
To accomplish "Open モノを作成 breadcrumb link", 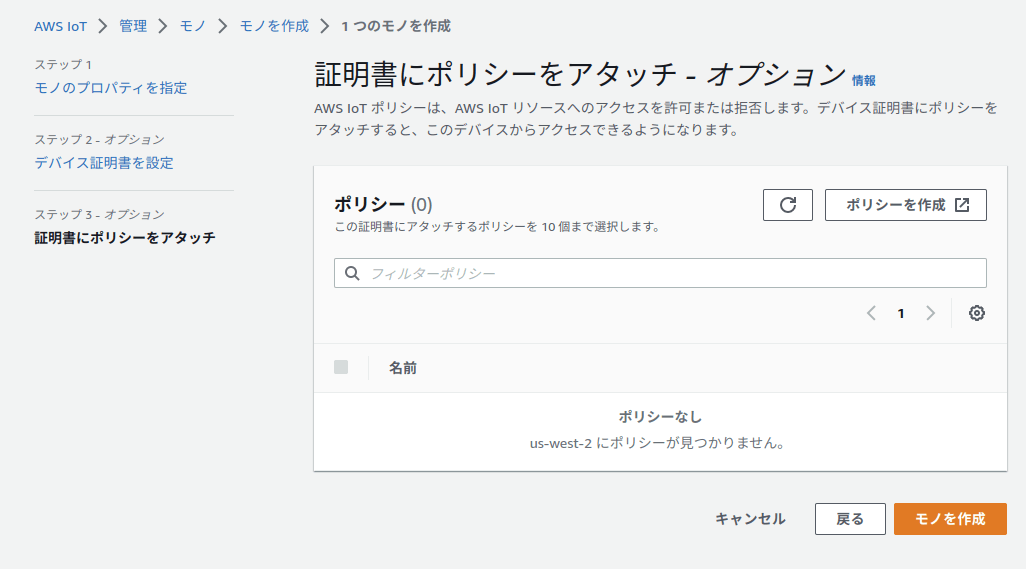I will pyautogui.click(x=274, y=26).
